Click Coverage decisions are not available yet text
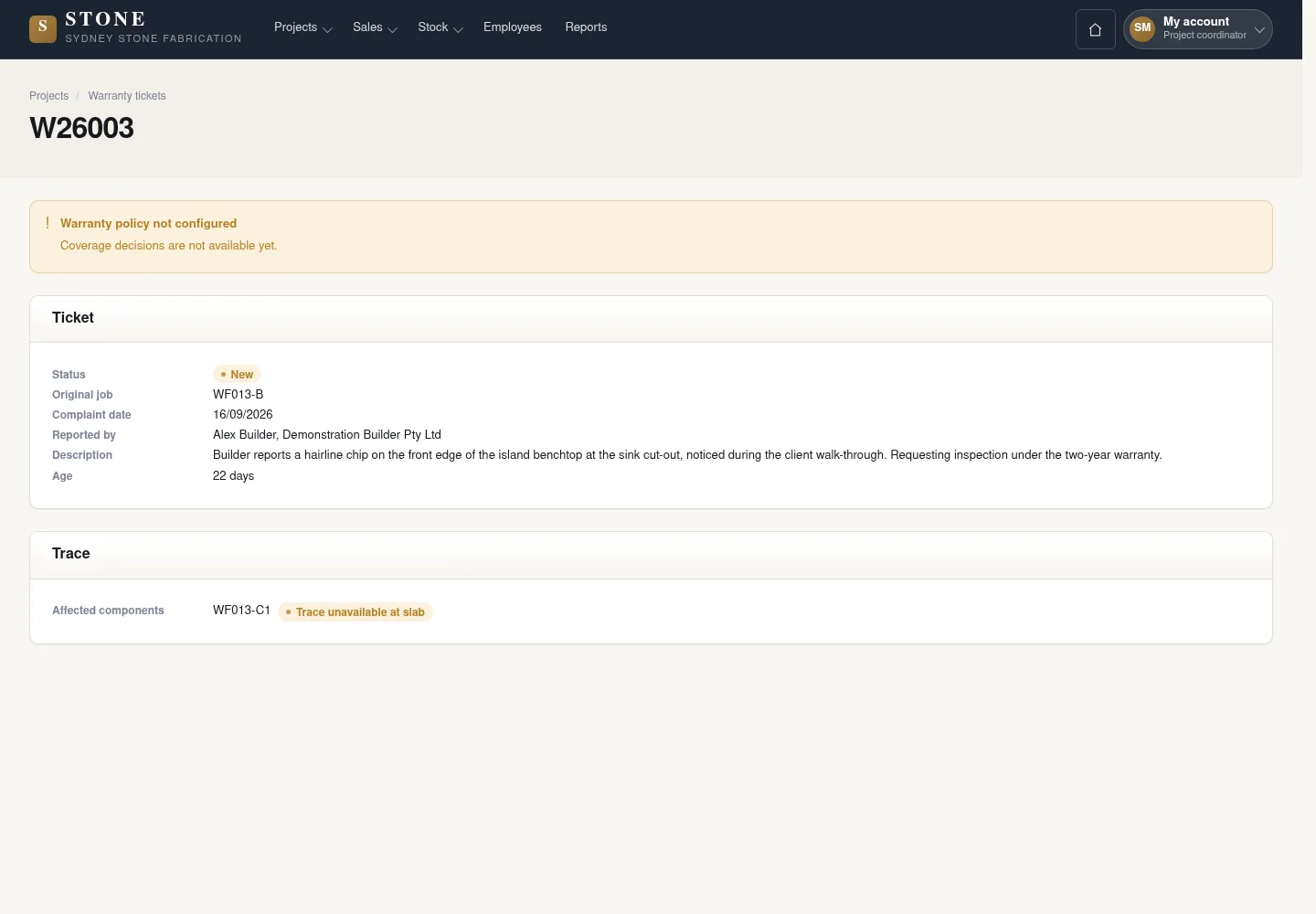Image resolution: width=1316 pixels, height=914 pixels. 168,246
